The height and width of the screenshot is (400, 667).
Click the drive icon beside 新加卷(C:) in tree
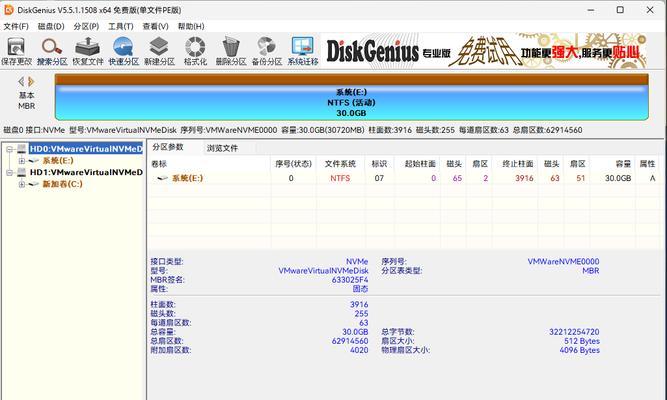[34, 184]
